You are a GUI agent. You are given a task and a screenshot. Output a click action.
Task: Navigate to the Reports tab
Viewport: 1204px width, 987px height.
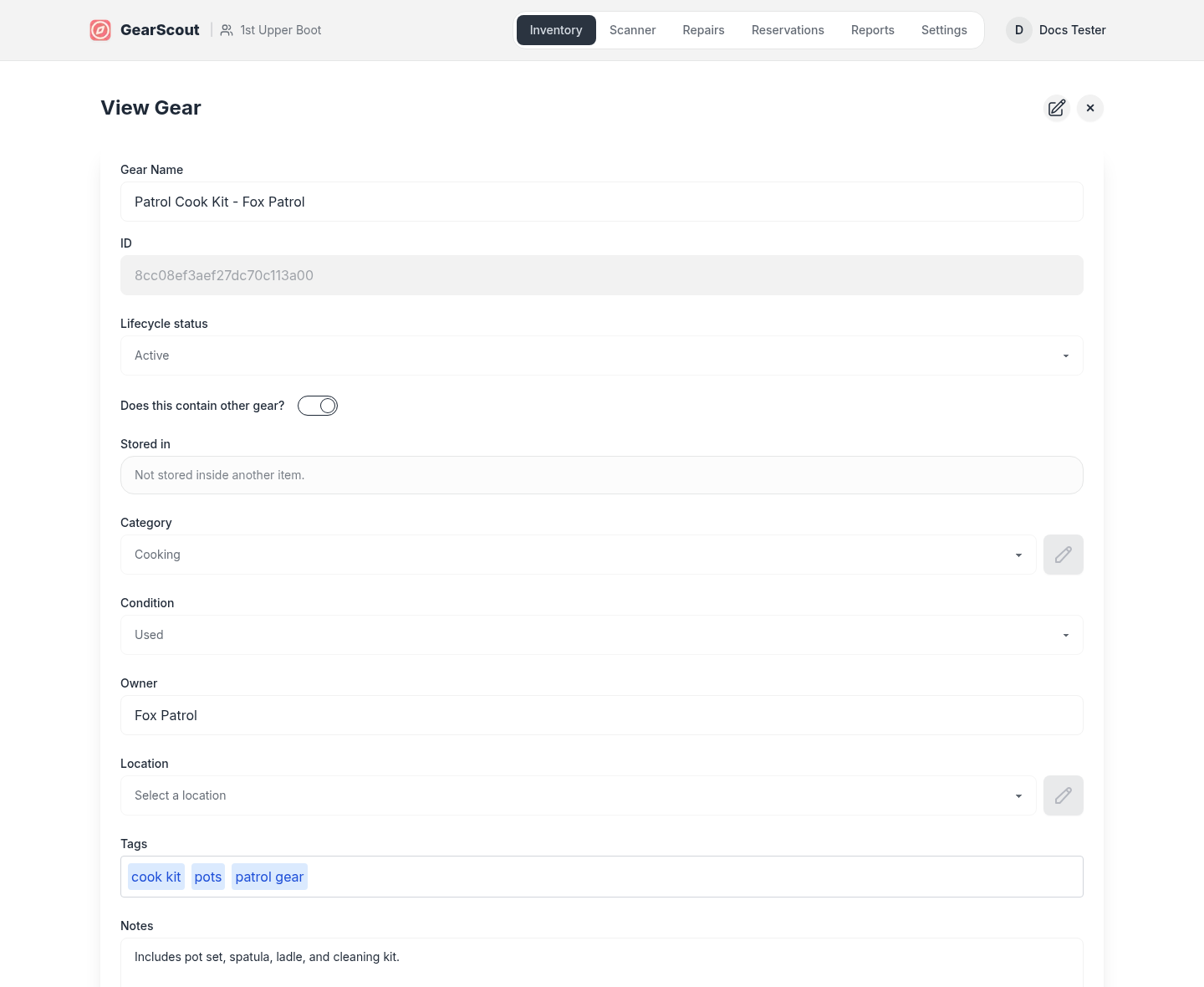pos(872,30)
